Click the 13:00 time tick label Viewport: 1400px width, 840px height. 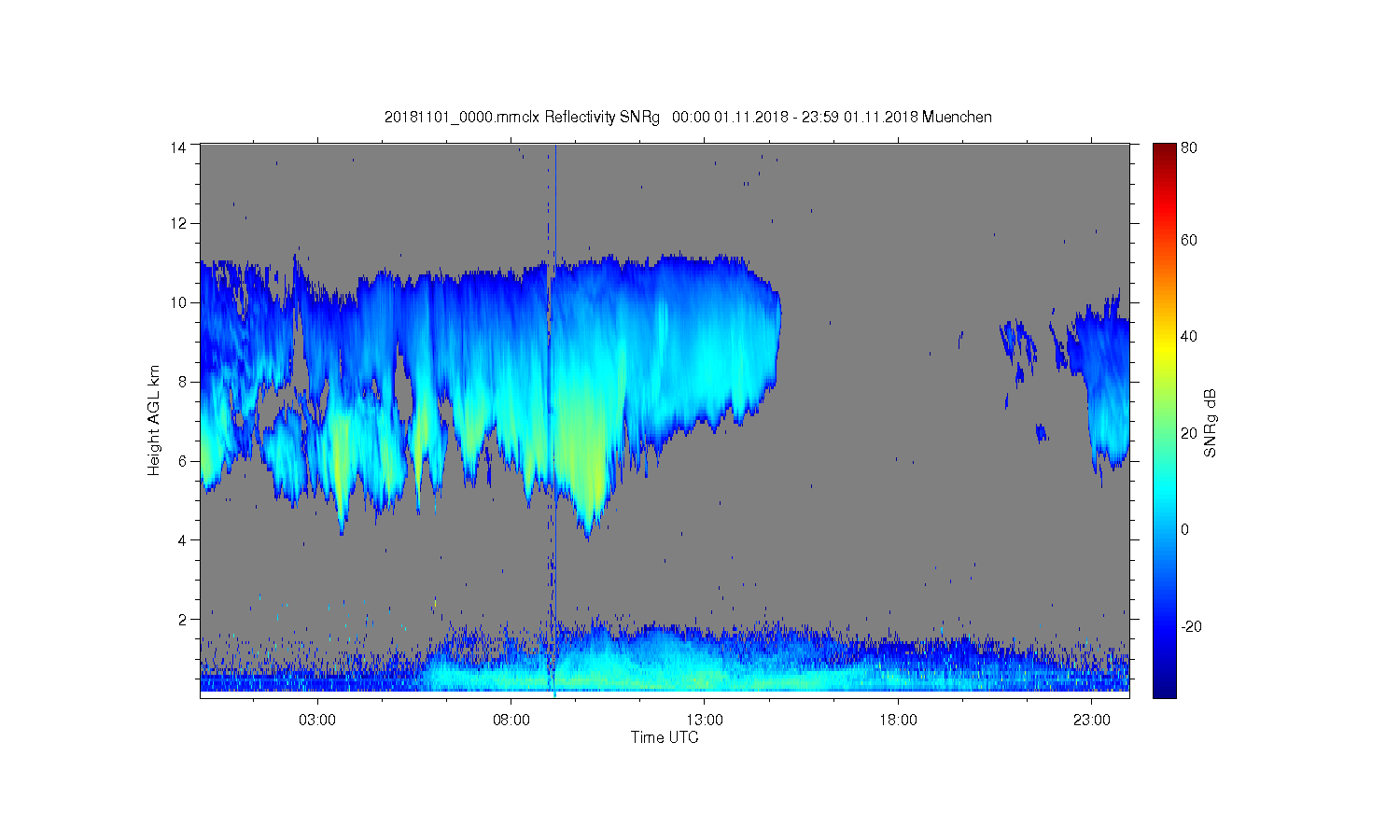tap(705, 721)
